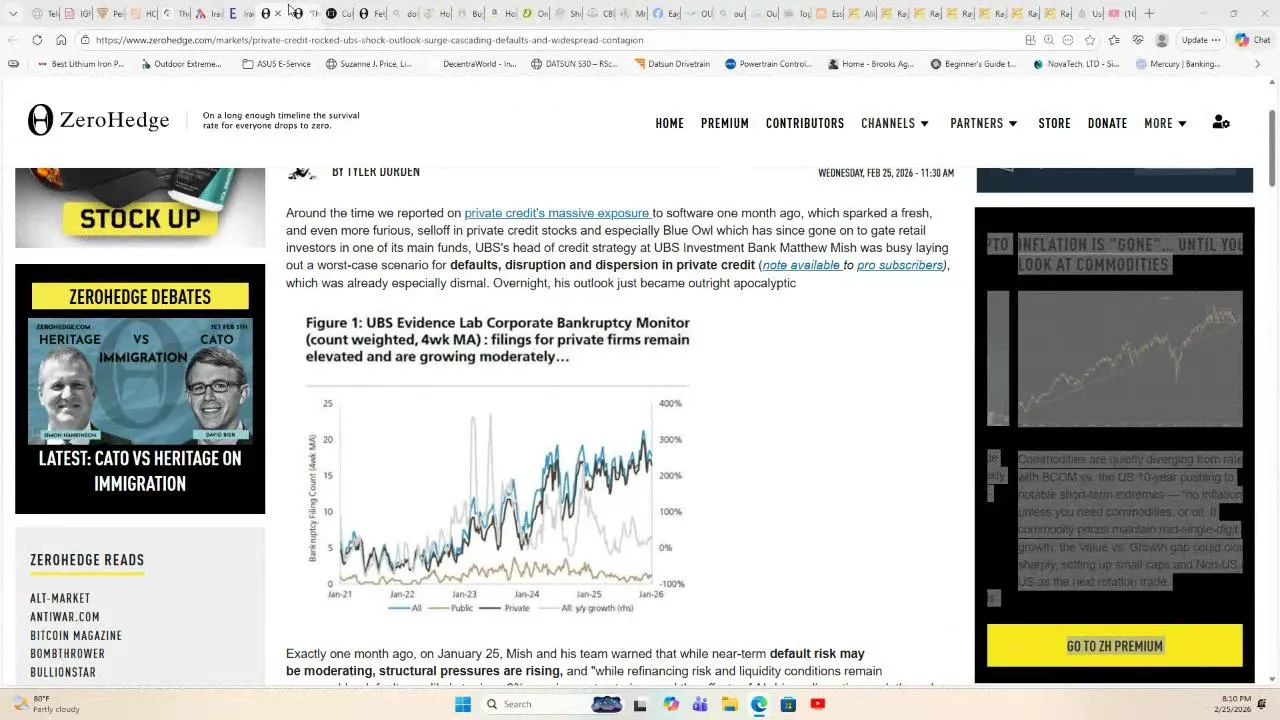Open BULLIONSTAR in ZeroHedge Reads
This screenshot has width=1280, height=720.
pyautogui.click(x=63, y=672)
